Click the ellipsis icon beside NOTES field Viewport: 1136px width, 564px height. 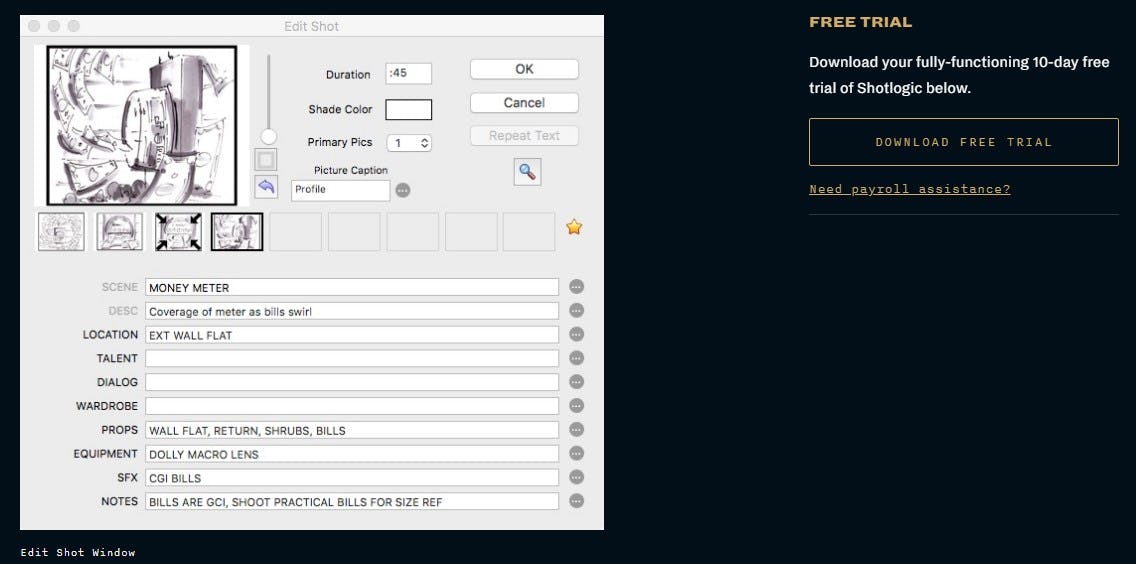(x=576, y=501)
